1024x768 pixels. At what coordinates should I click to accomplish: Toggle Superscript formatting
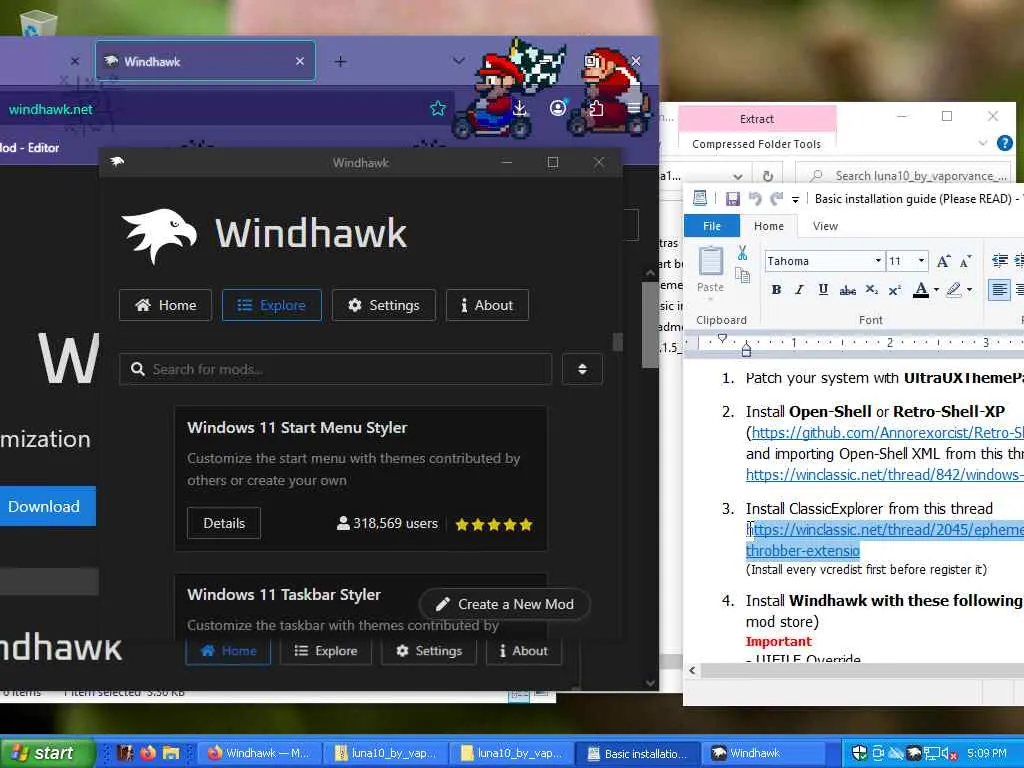(895, 289)
